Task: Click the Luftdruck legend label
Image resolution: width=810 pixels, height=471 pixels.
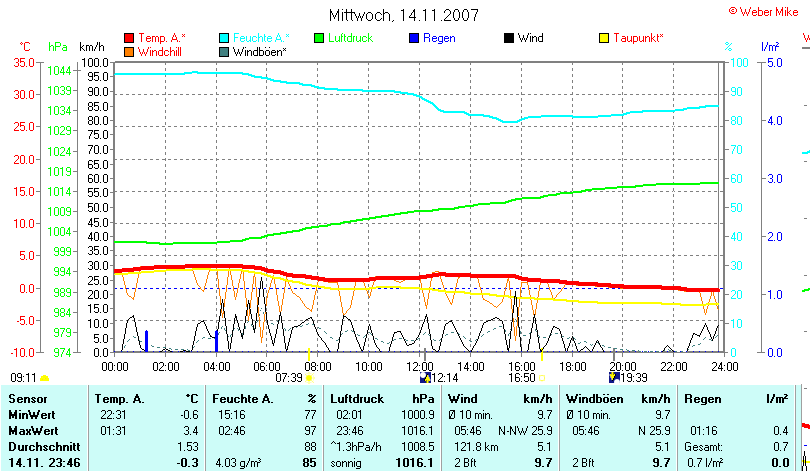Action: tap(350, 38)
